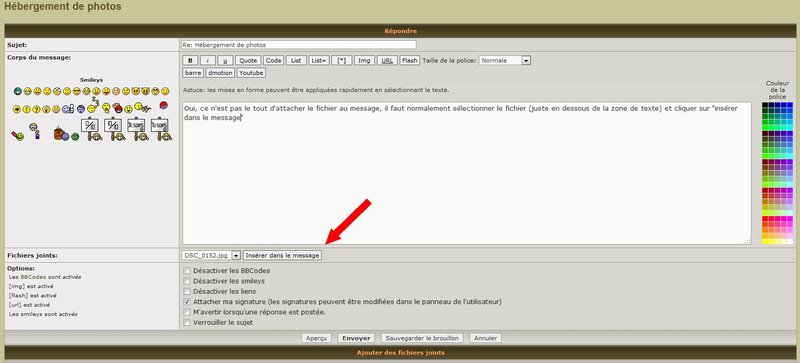Insert a URL tag
The image size is (800, 363).
tap(387, 60)
